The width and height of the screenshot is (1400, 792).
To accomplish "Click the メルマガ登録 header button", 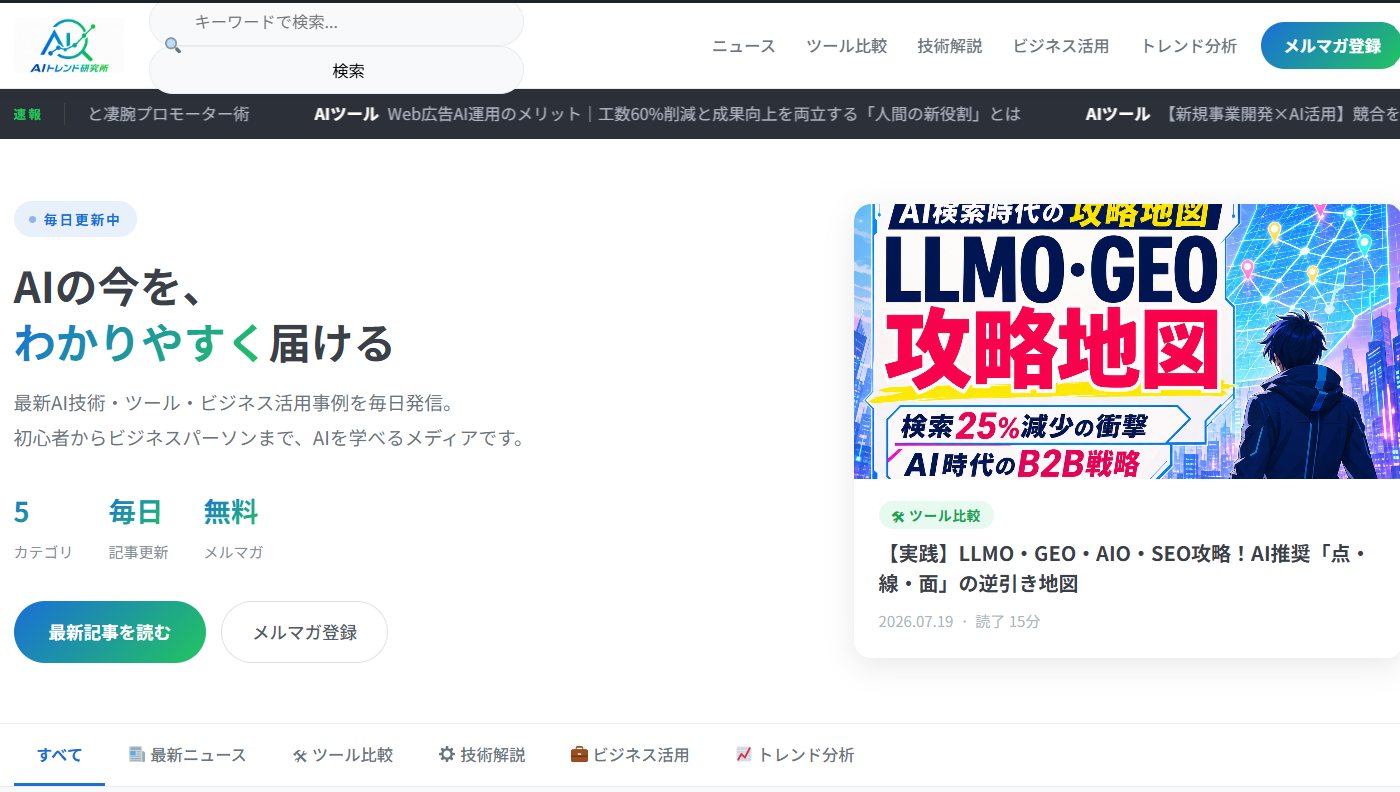I will coord(1331,46).
